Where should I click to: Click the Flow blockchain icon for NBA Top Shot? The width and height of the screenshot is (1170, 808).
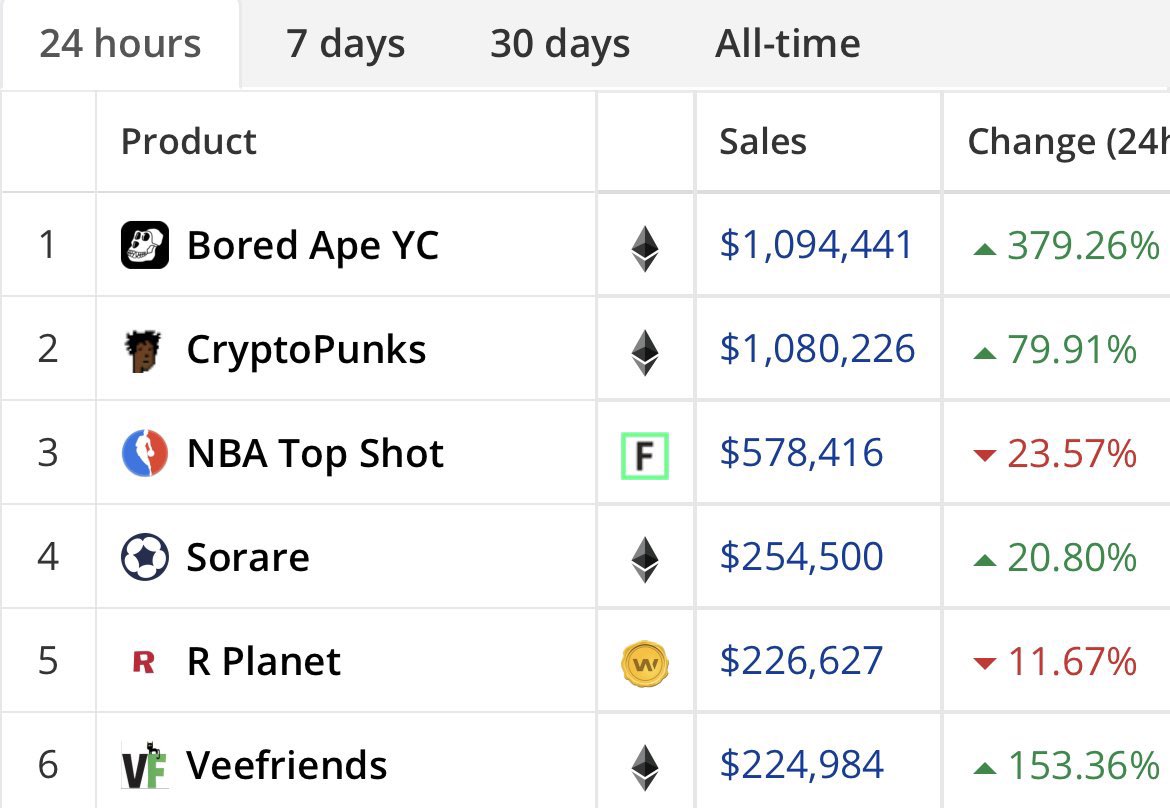(x=644, y=455)
